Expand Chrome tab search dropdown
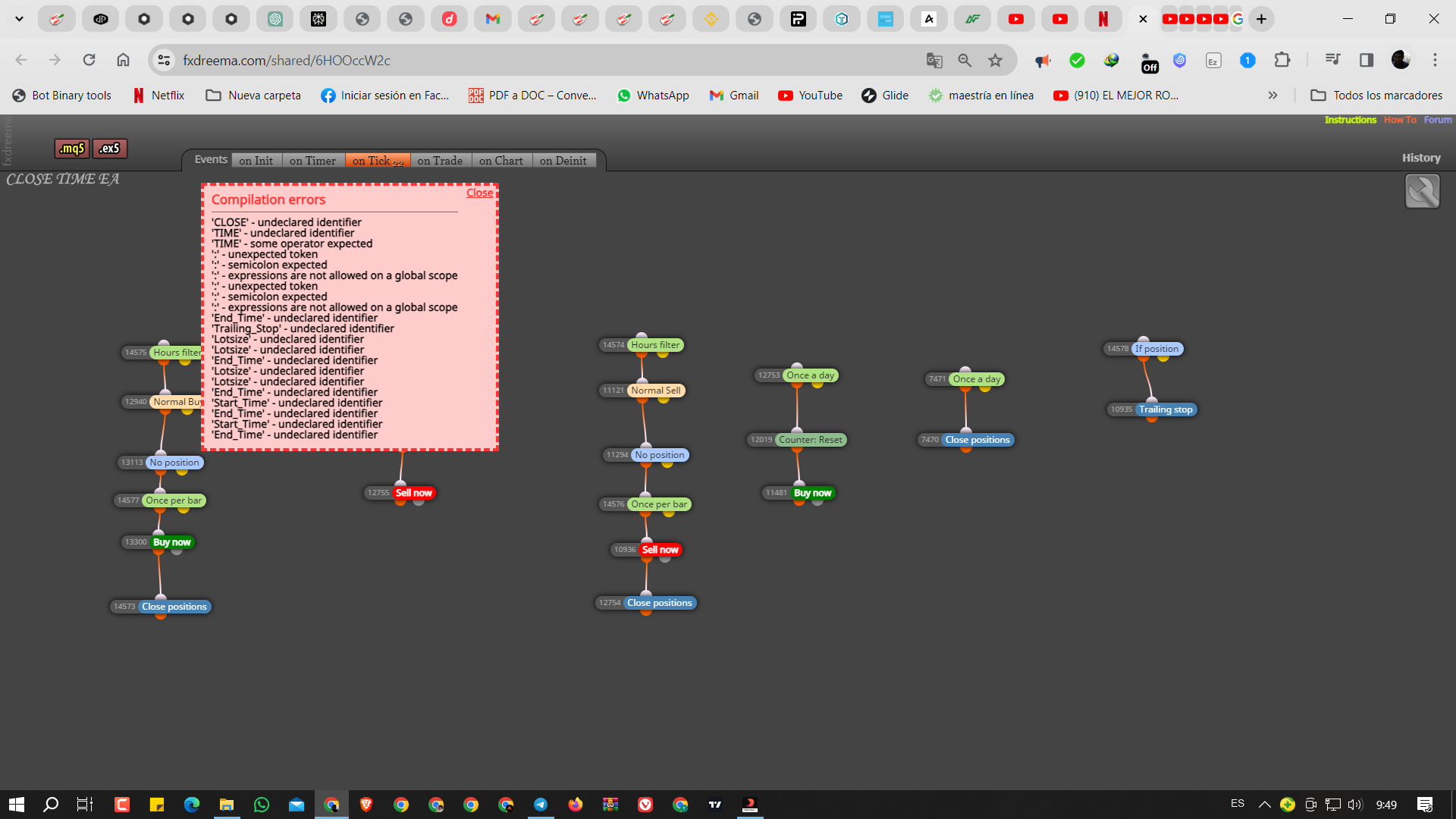 [19, 19]
